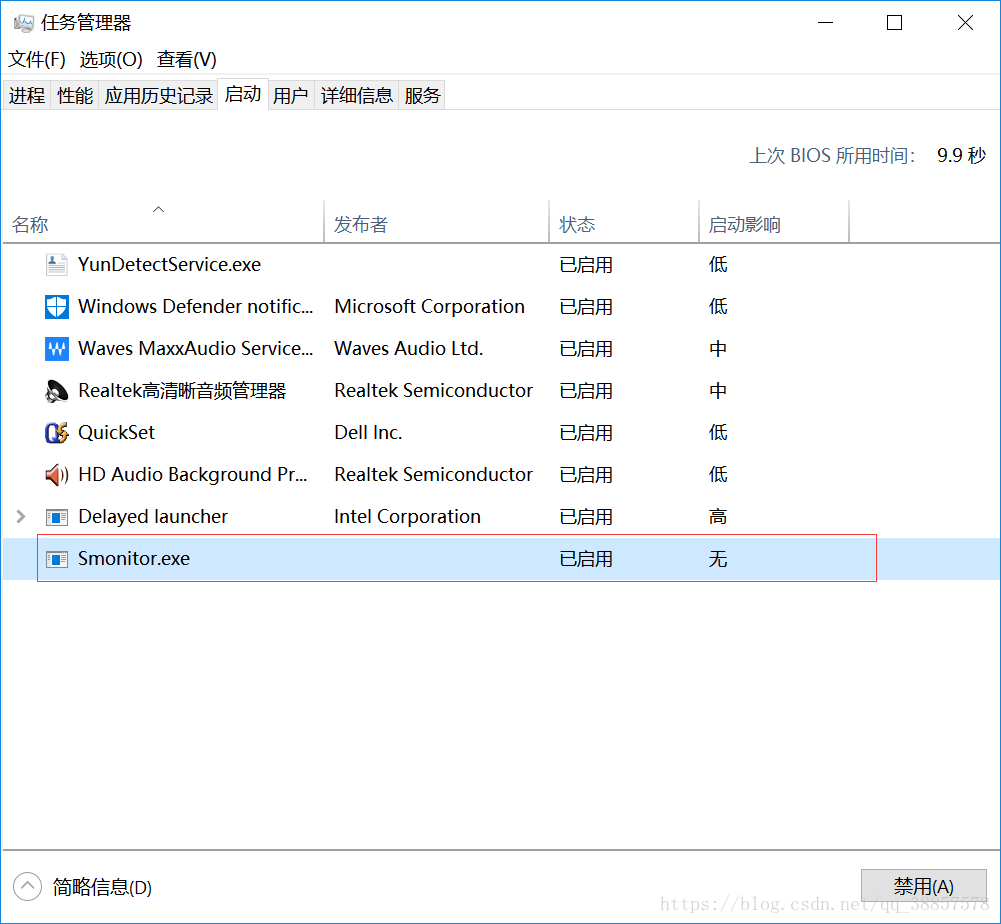Click the 低 impact value for QuickSet
Image resolution: width=1001 pixels, height=924 pixels.
point(718,433)
